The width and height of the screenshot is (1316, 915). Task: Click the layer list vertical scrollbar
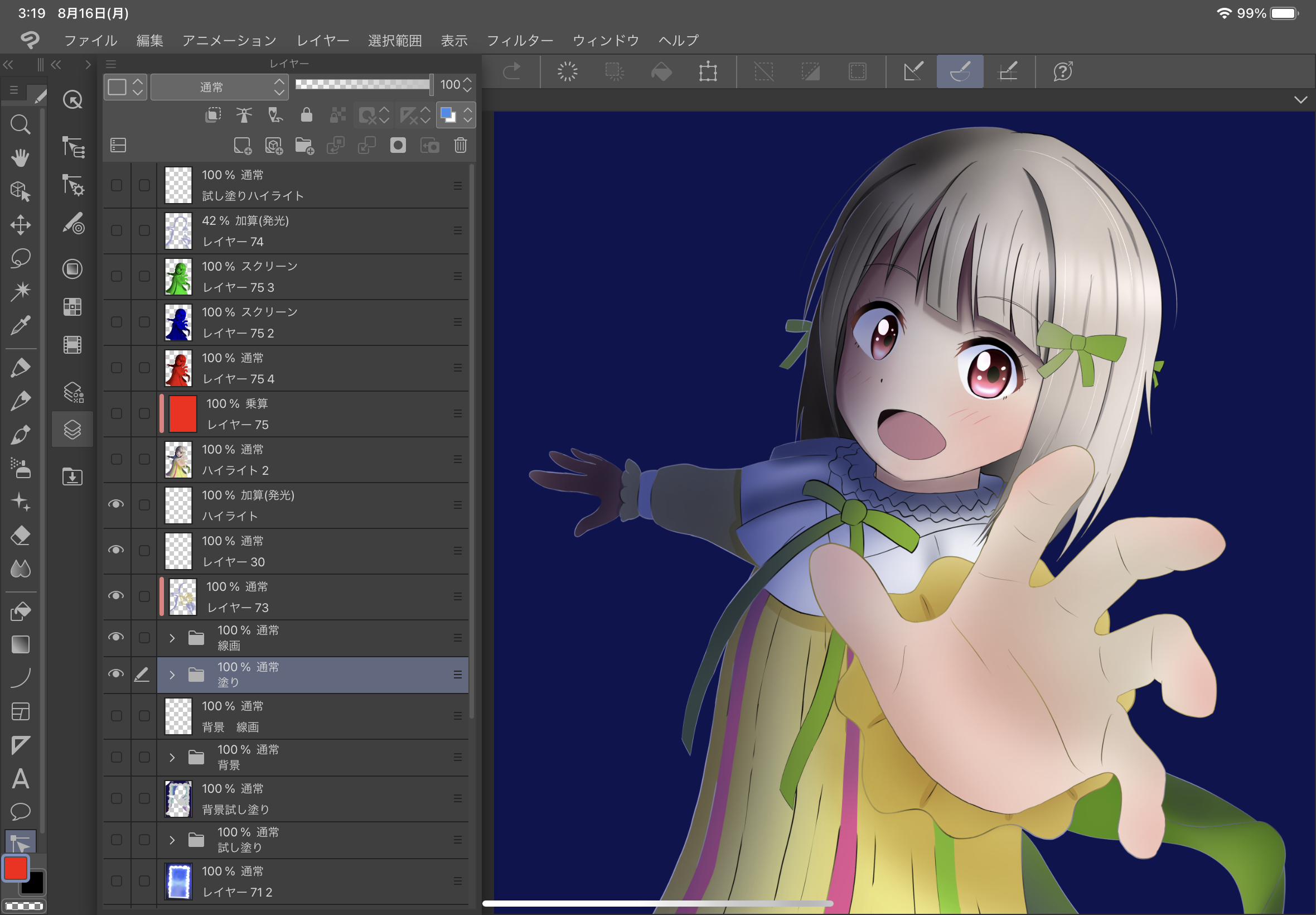coord(472,441)
